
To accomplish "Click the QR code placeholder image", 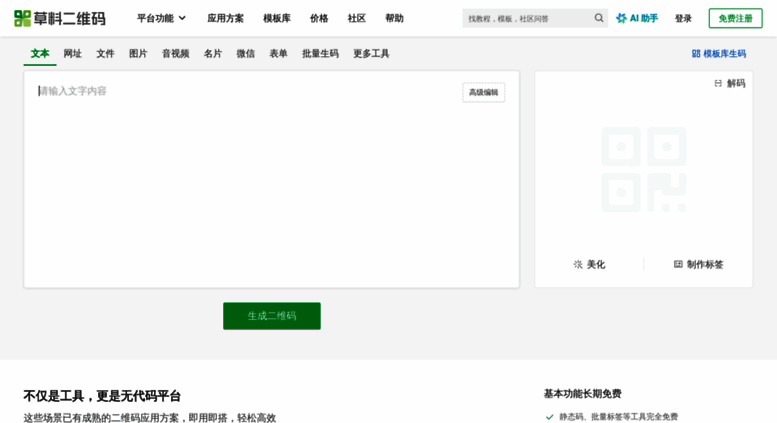I will [644, 169].
